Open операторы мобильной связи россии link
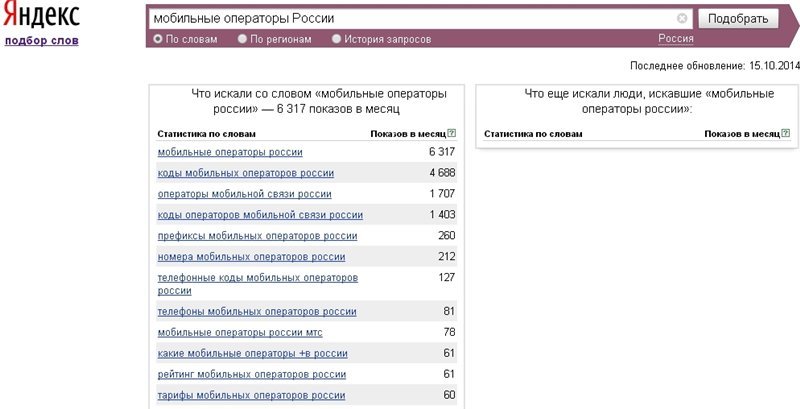800x409 pixels. pos(244,194)
